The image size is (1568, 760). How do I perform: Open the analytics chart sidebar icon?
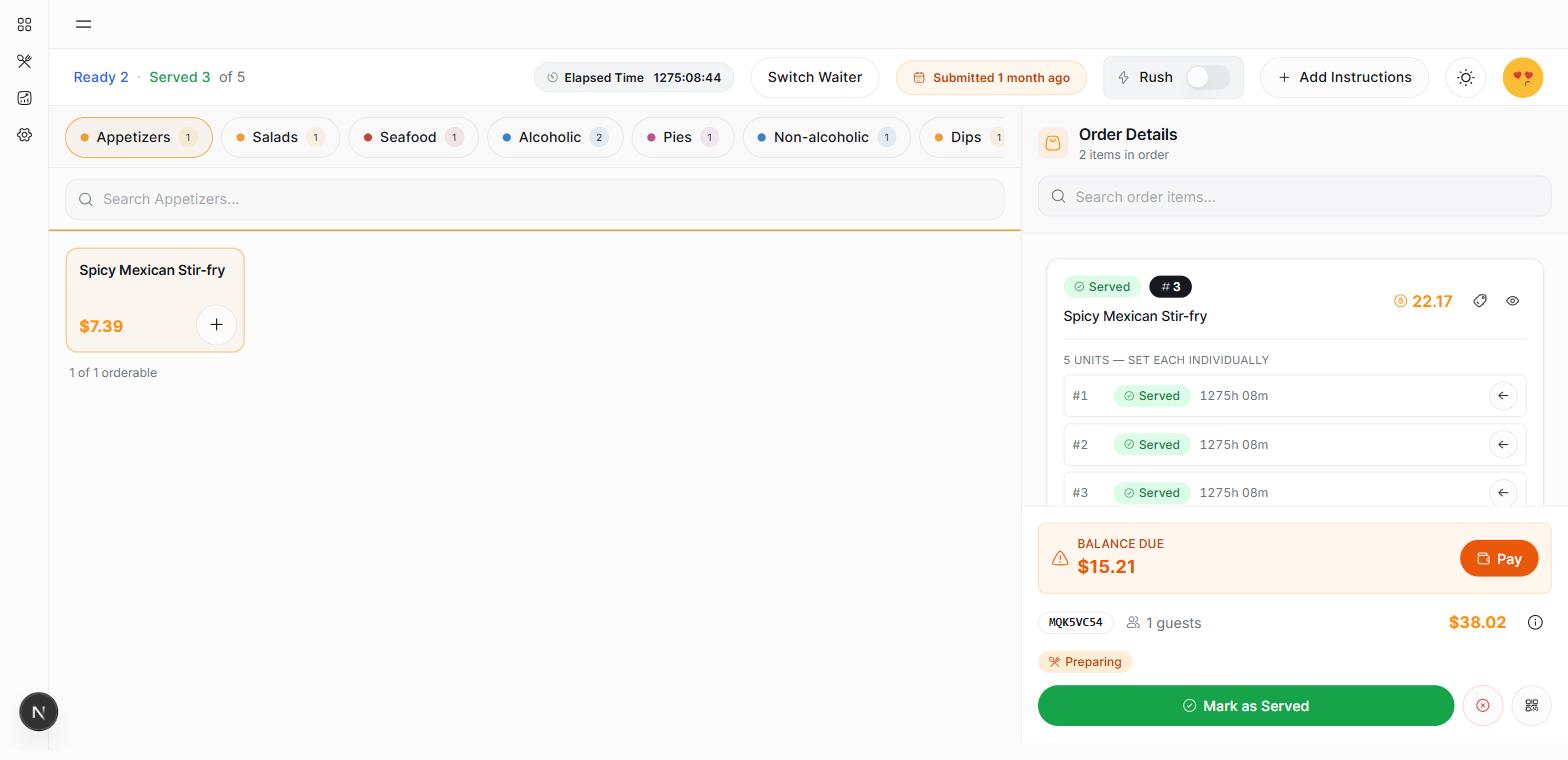point(24,98)
